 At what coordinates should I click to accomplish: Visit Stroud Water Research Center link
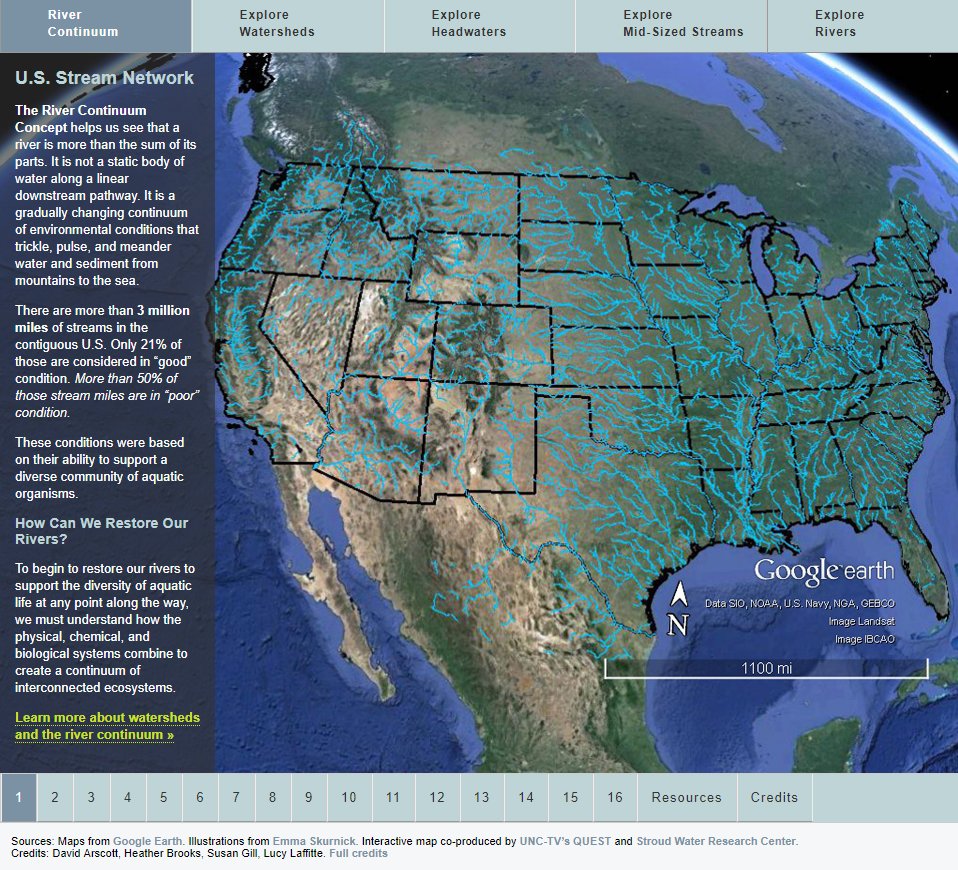(716, 841)
